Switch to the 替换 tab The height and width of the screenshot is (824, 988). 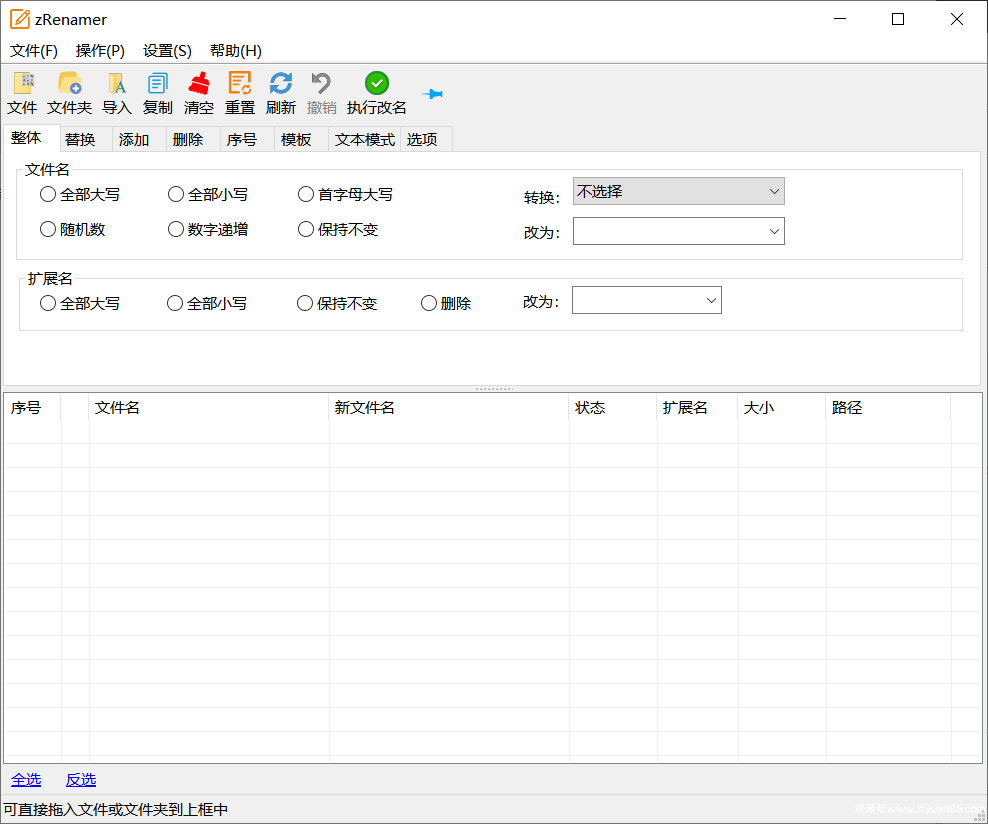(x=84, y=139)
